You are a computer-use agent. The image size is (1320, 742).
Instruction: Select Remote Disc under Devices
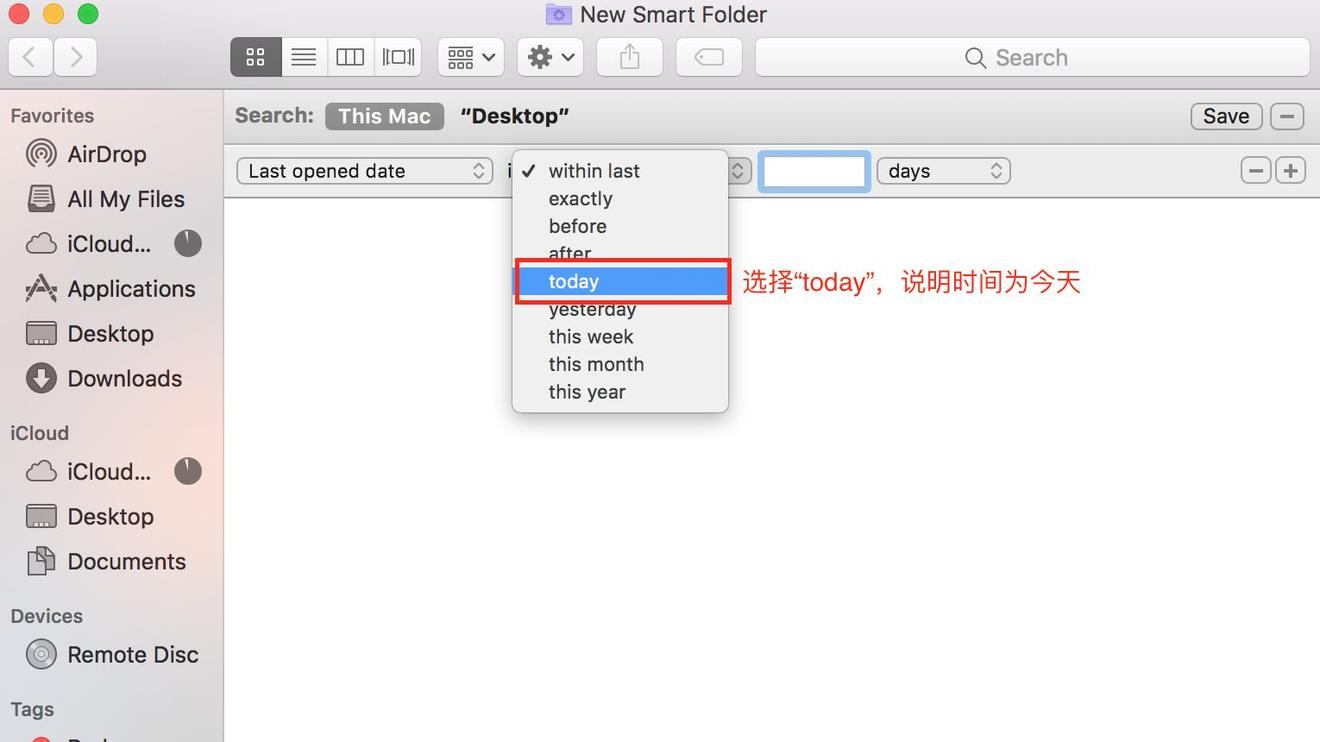point(133,654)
